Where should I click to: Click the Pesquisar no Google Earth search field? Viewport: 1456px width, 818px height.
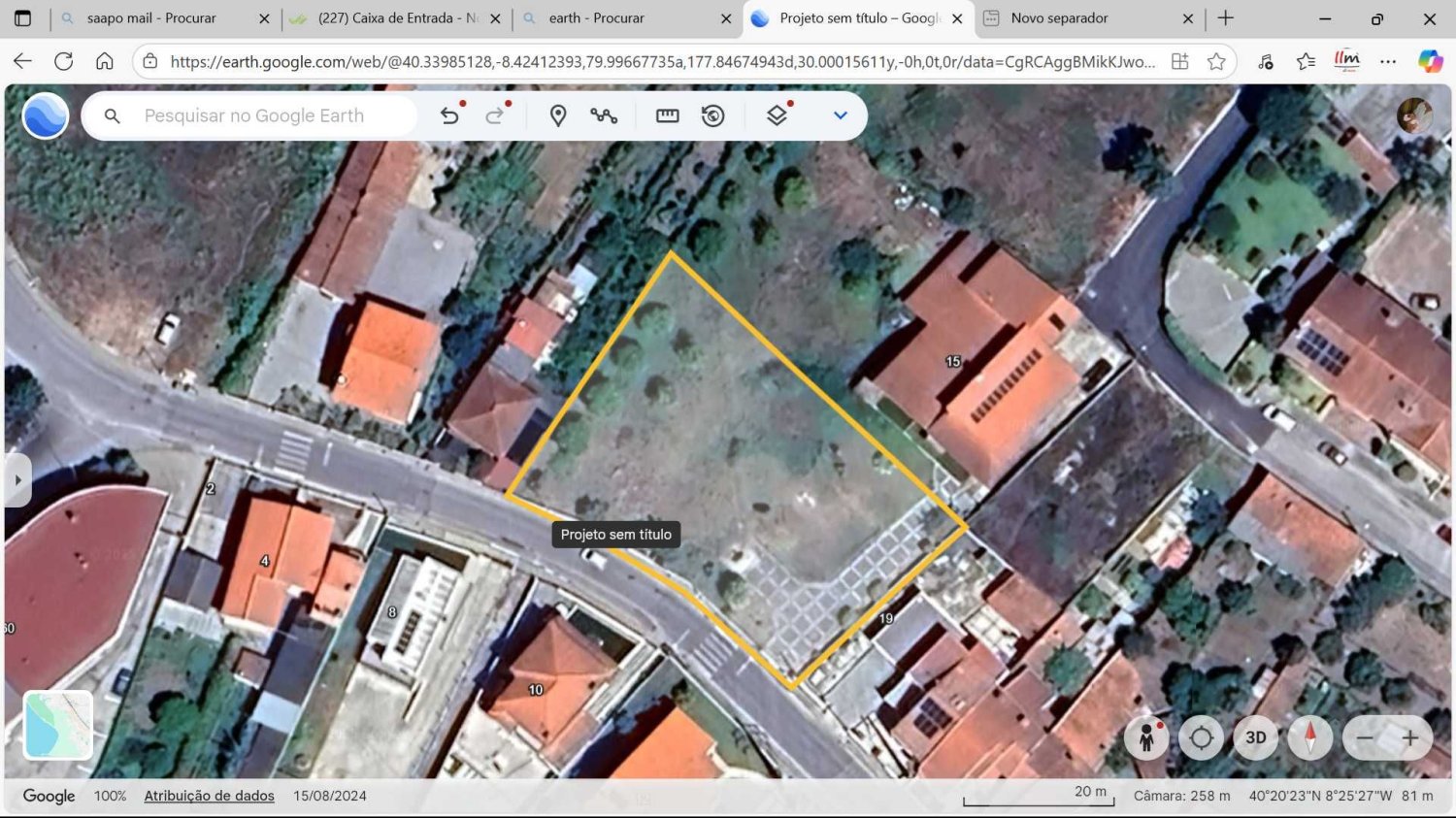pyautogui.click(x=254, y=115)
